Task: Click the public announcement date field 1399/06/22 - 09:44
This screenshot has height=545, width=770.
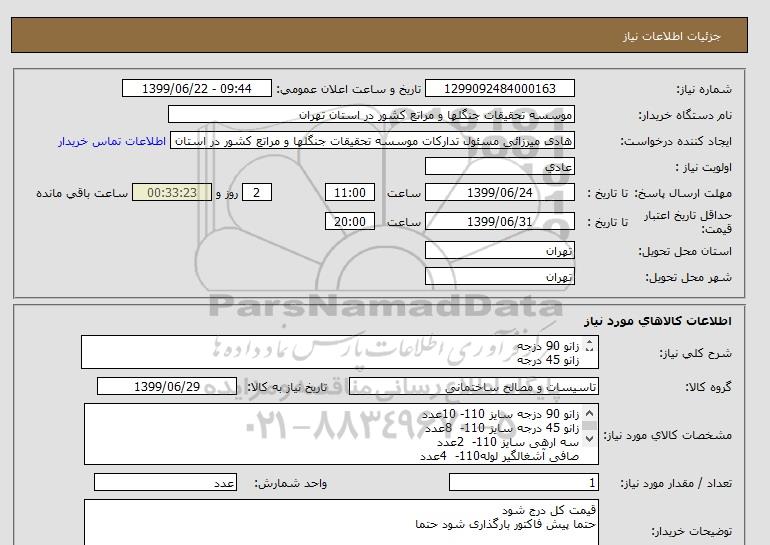Action: (x=196, y=88)
